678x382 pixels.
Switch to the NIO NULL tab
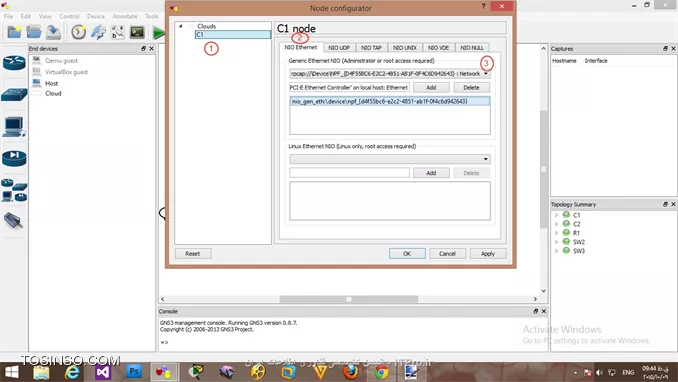(472, 48)
